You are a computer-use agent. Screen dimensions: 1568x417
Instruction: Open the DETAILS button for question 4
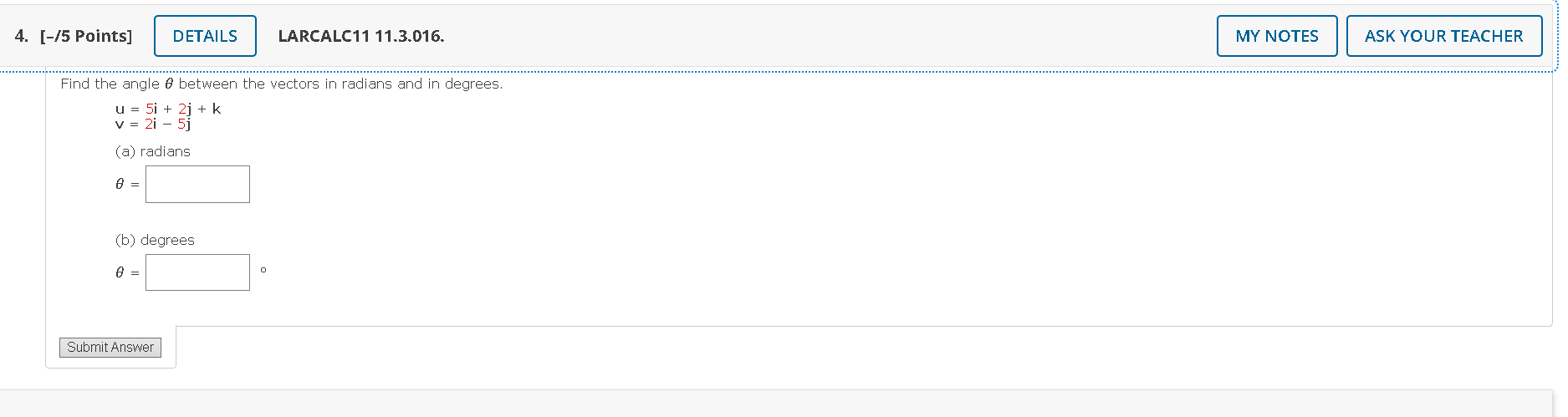pos(205,36)
